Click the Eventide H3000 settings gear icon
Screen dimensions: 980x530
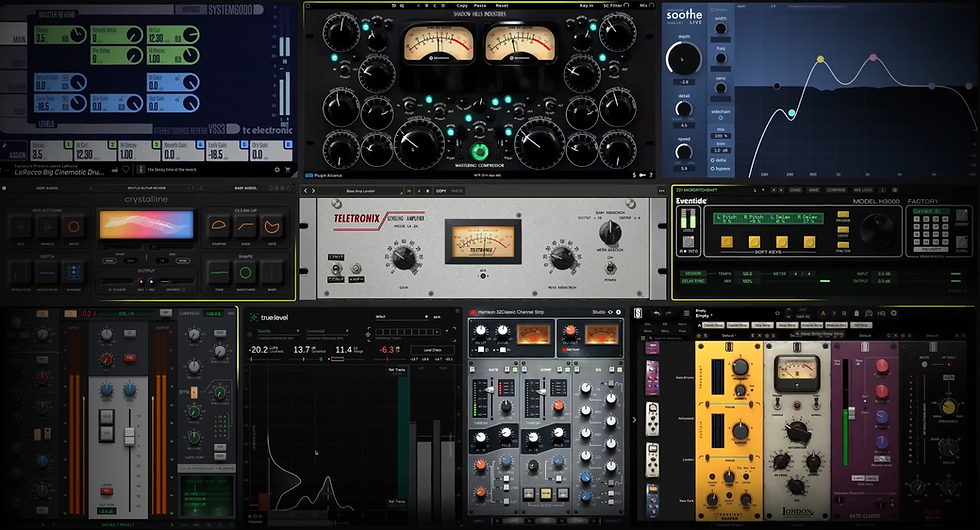(894, 190)
